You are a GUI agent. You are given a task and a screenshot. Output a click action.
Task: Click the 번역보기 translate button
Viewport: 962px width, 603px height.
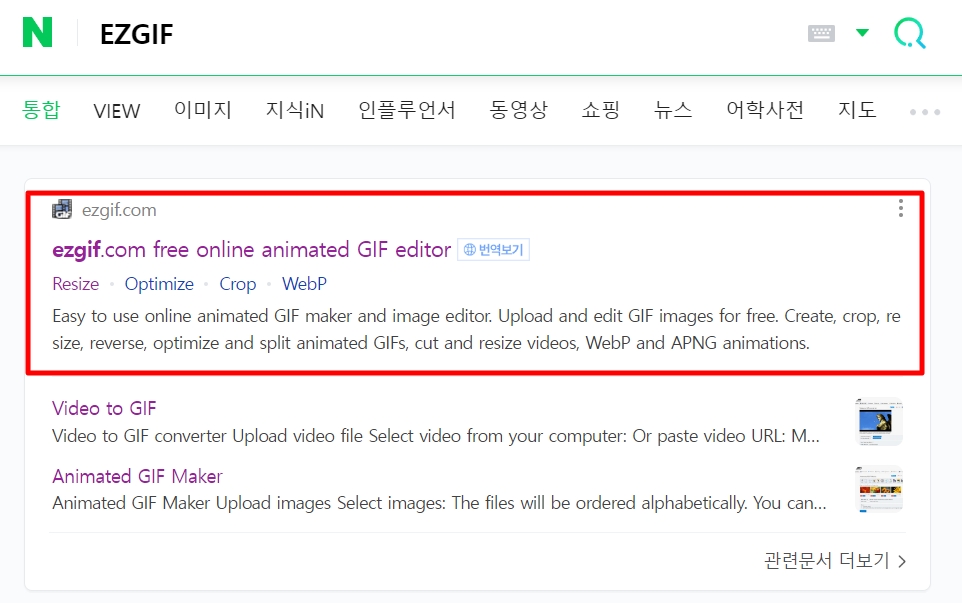493,250
